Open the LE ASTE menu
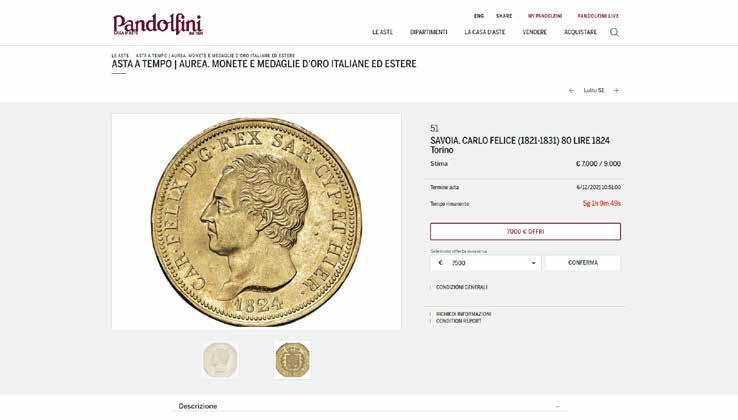The image size is (738, 420). pyautogui.click(x=382, y=32)
